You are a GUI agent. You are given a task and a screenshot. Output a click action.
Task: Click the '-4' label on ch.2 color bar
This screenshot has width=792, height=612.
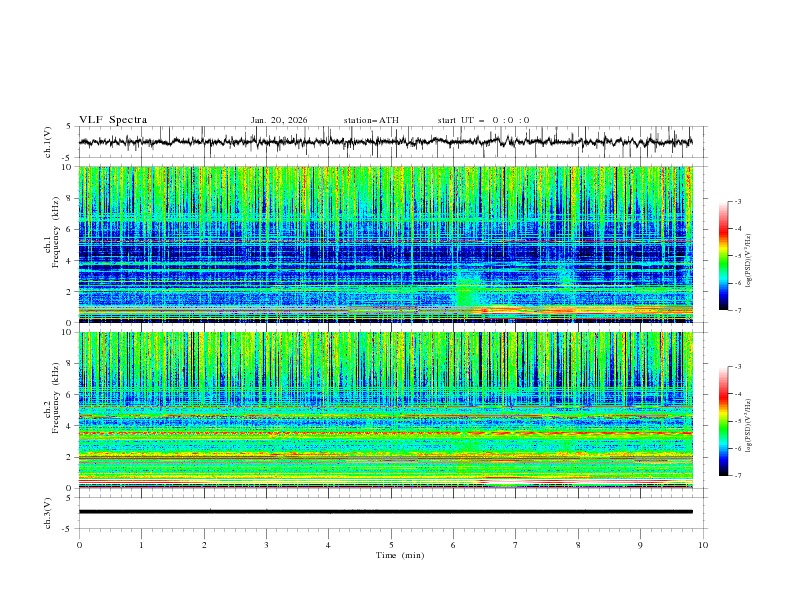pos(738,394)
